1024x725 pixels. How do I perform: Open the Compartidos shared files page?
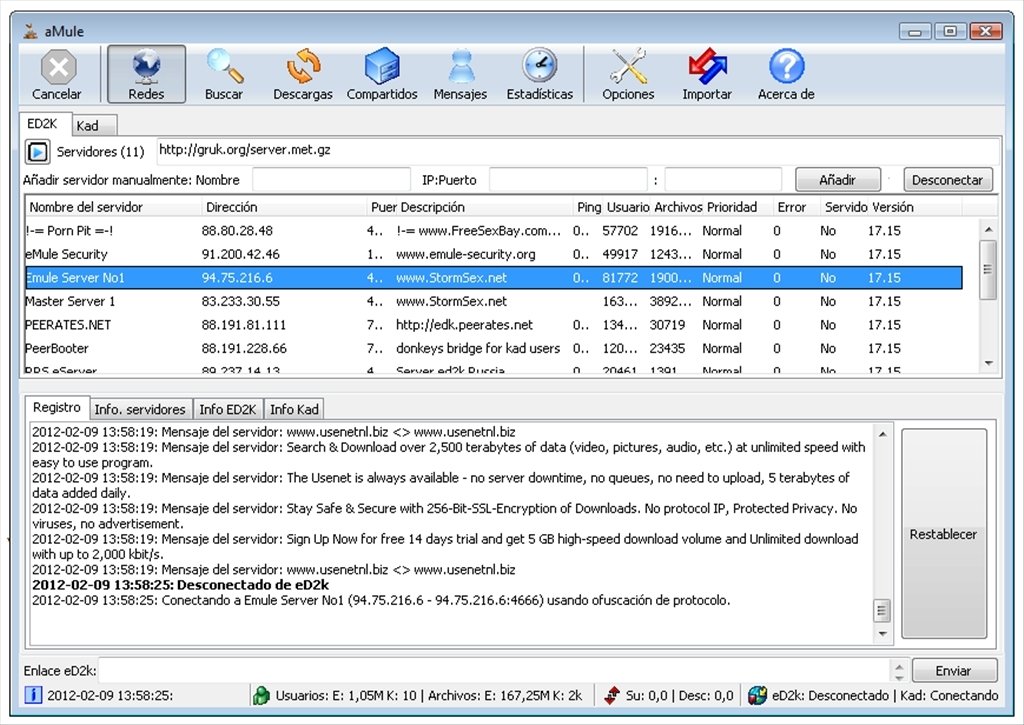tap(382, 74)
